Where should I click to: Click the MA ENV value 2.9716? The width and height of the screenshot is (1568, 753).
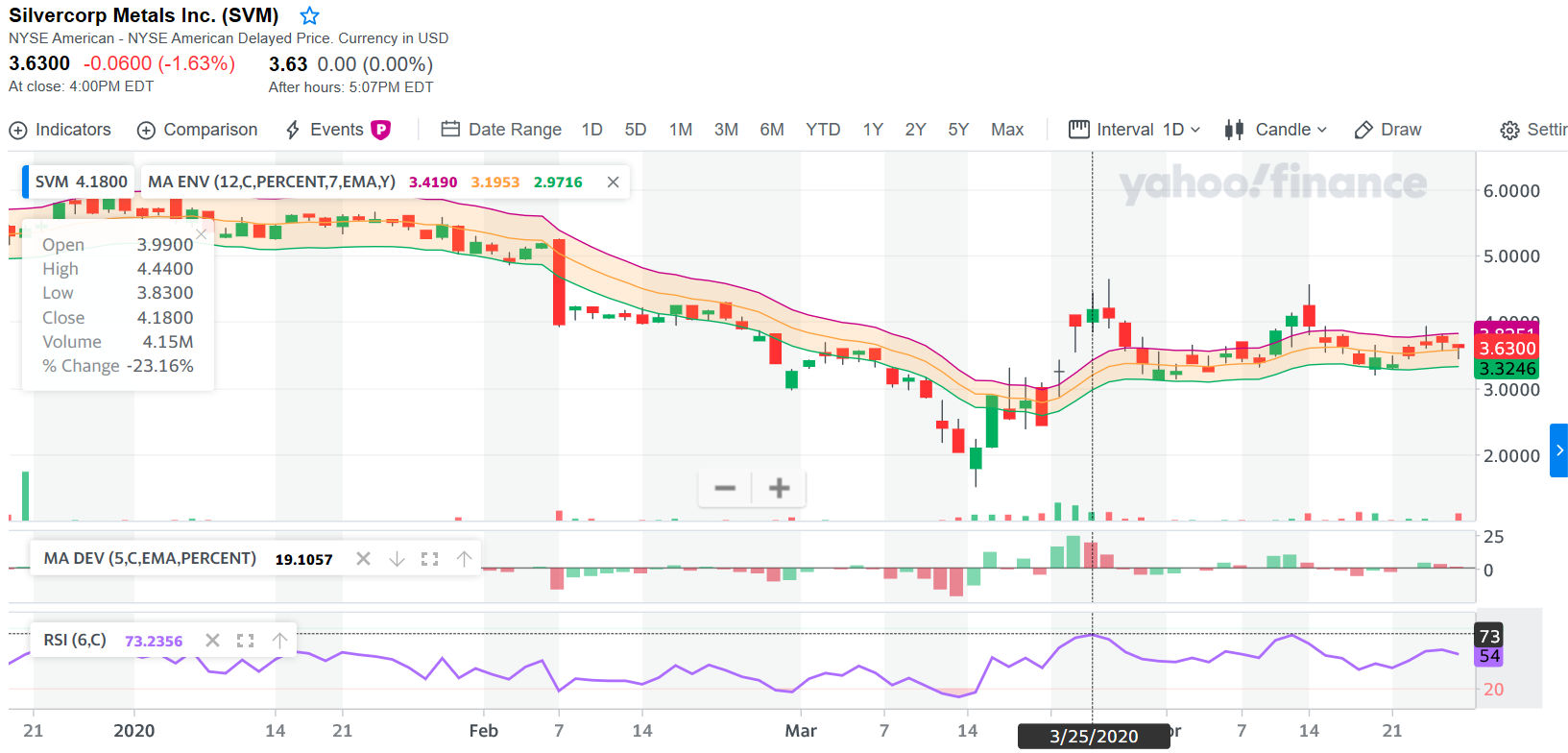click(x=558, y=182)
